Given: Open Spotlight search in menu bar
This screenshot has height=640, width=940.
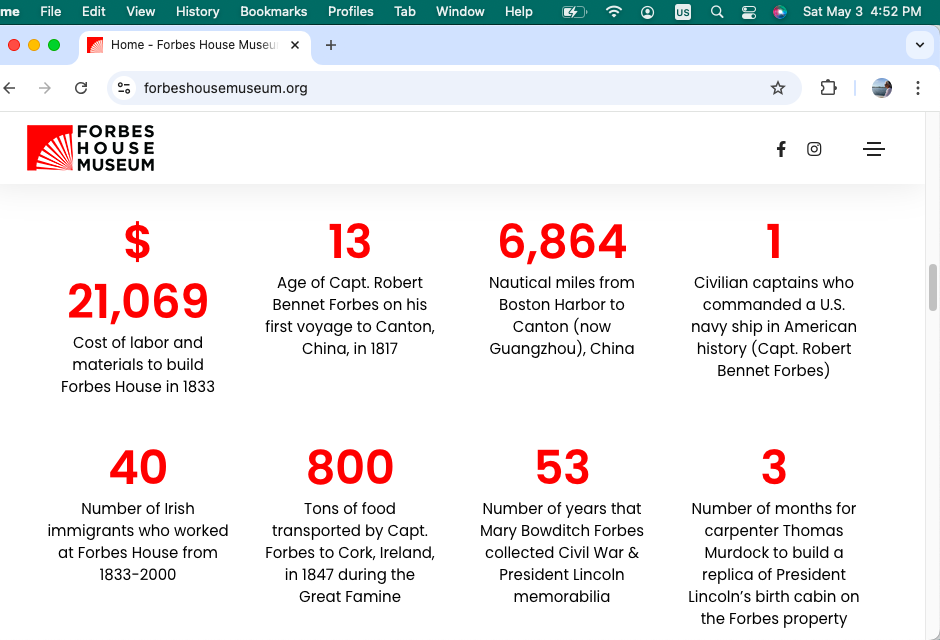Looking at the screenshot, I should [716, 11].
